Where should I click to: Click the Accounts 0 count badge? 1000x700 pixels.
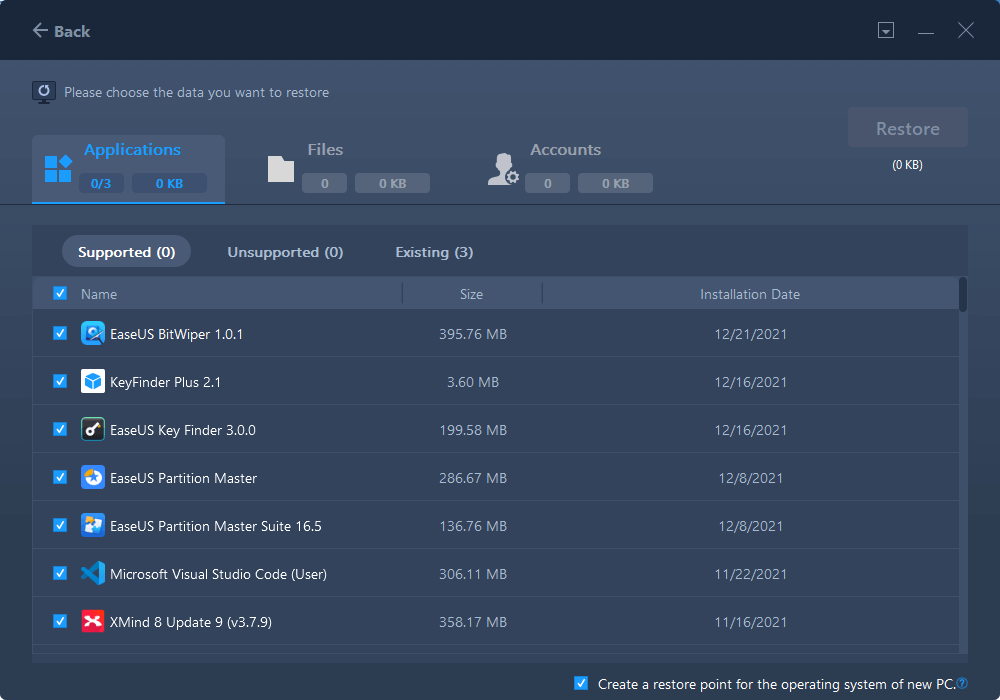[x=547, y=184]
